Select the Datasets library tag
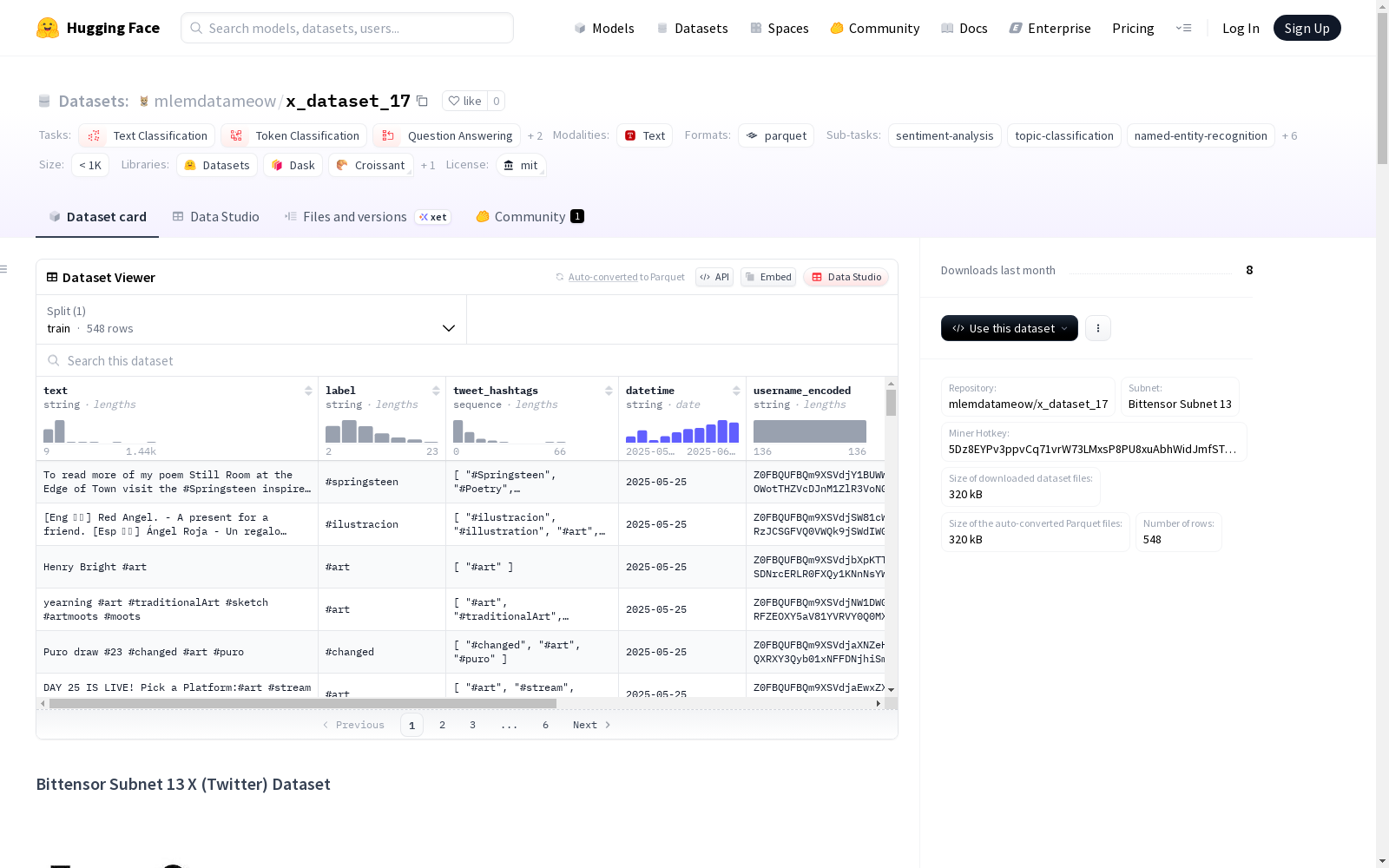This screenshot has width=1389, height=868. [217, 165]
